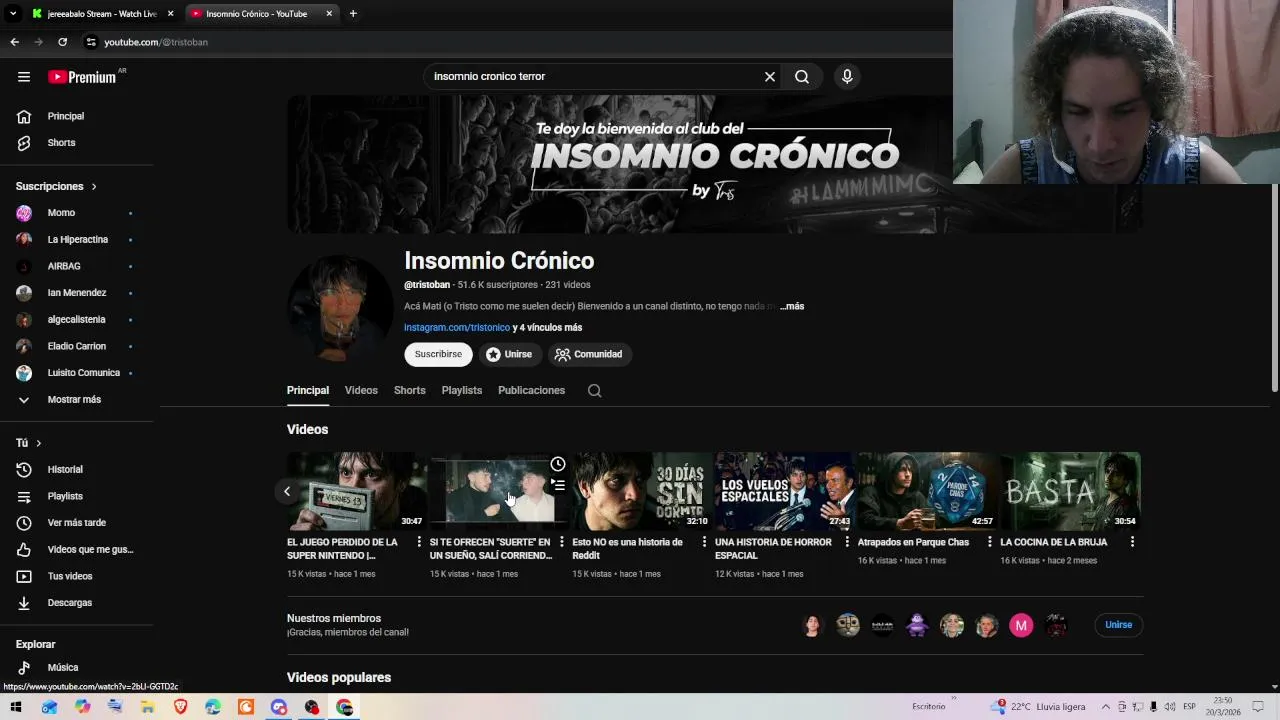This screenshot has height=720, width=1280.
Task: Open the YouTube hamburger guide menu
Action: coord(24,77)
